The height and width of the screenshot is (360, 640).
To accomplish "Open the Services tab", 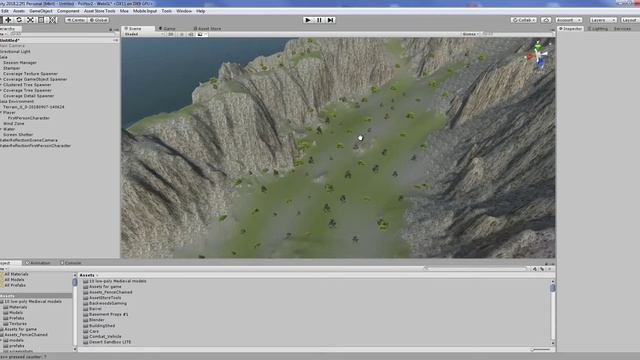I will [x=622, y=29].
